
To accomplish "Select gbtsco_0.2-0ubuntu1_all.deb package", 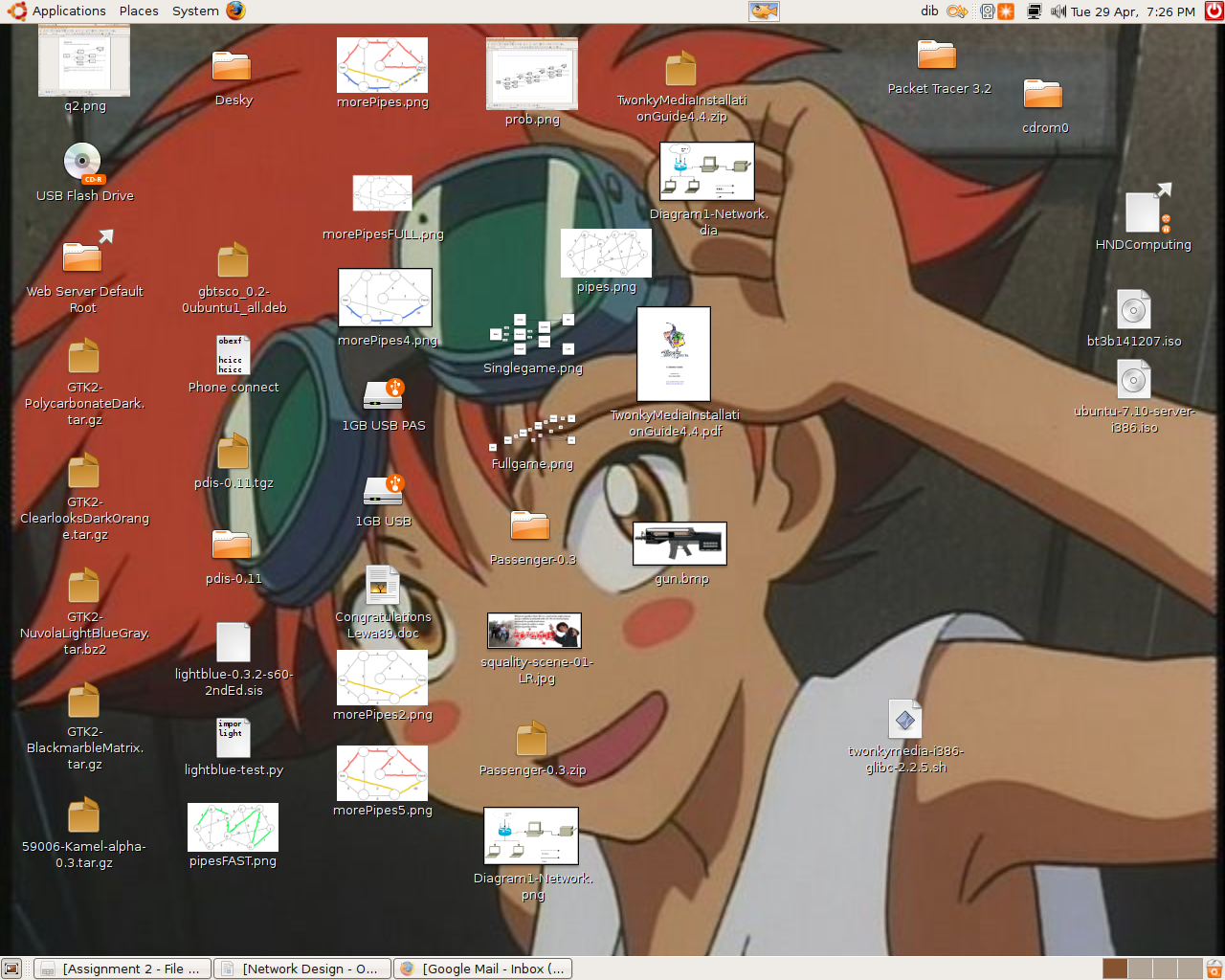I will point(233,260).
